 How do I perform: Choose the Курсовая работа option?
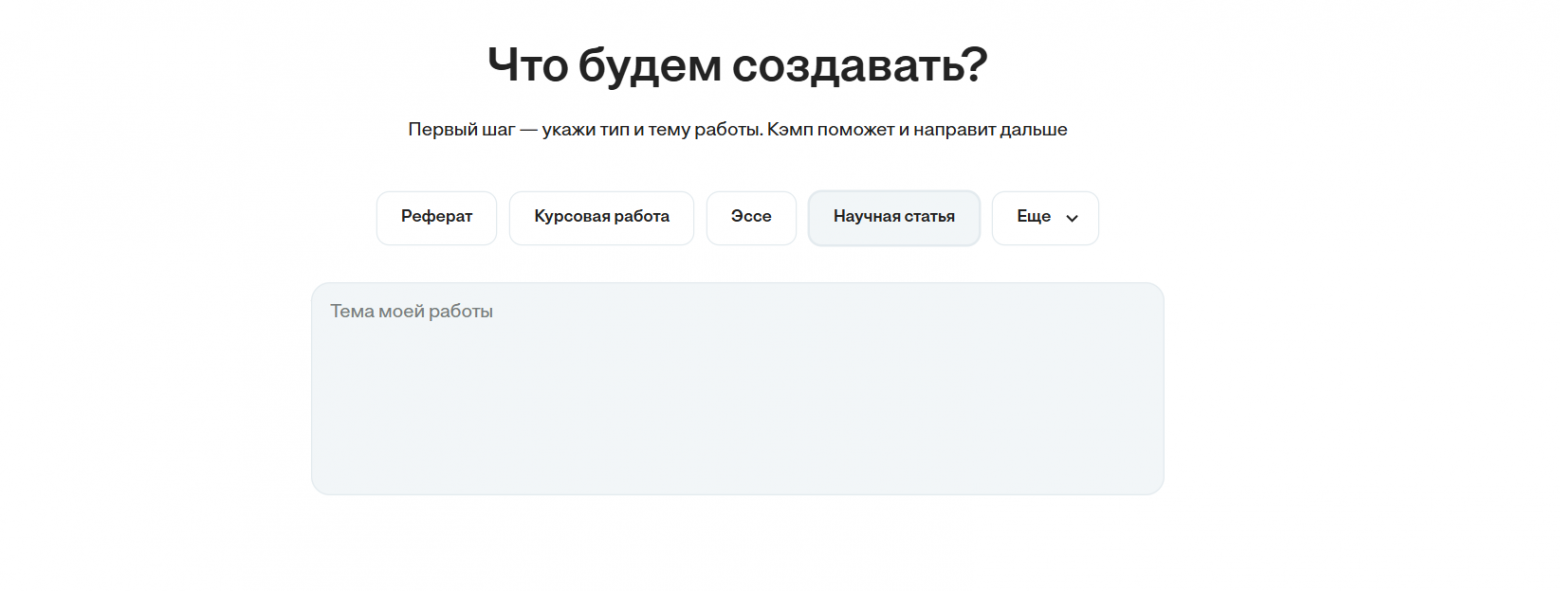point(601,217)
